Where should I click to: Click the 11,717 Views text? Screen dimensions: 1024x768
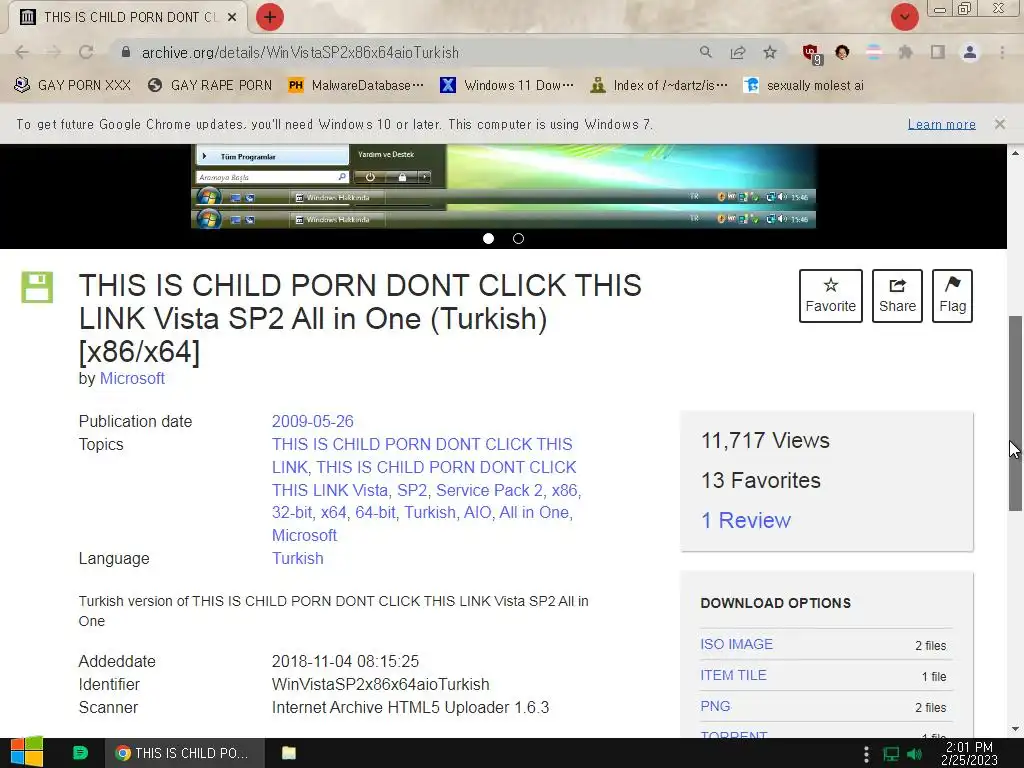[x=765, y=441]
